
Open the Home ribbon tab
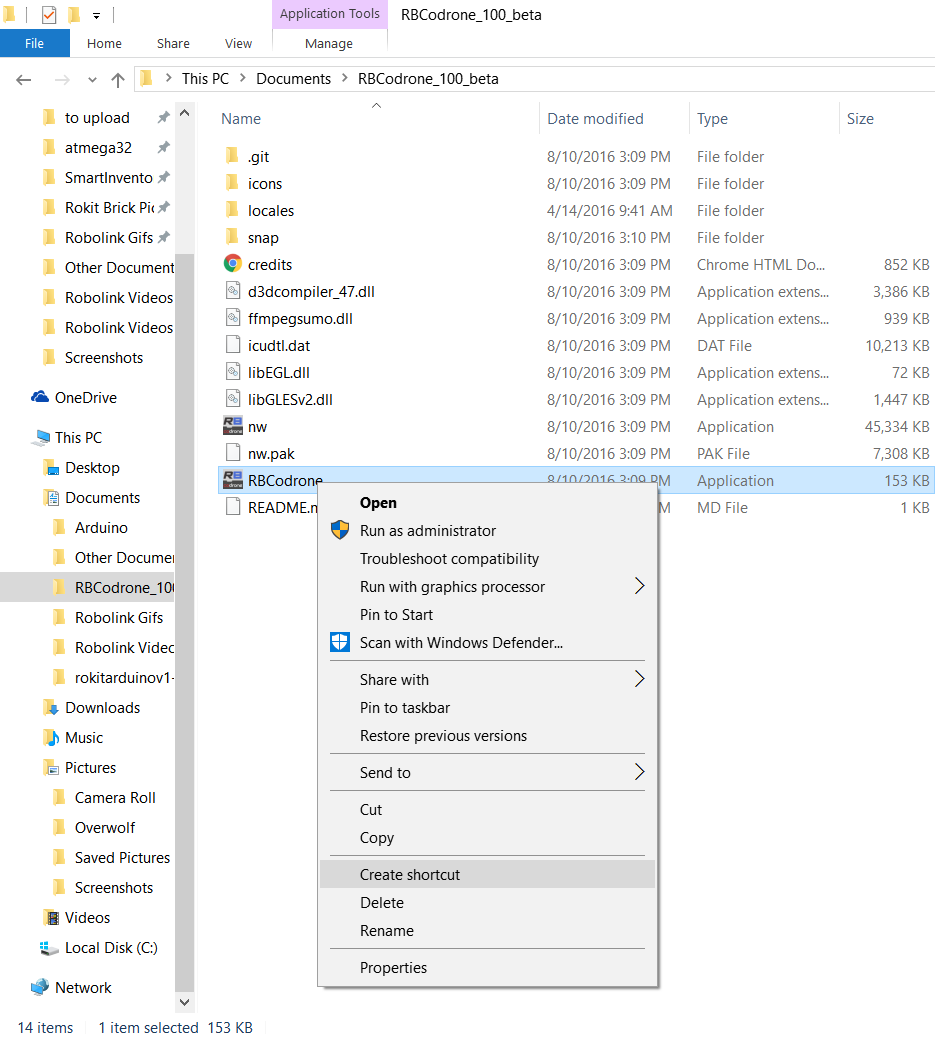click(x=104, y=43)
